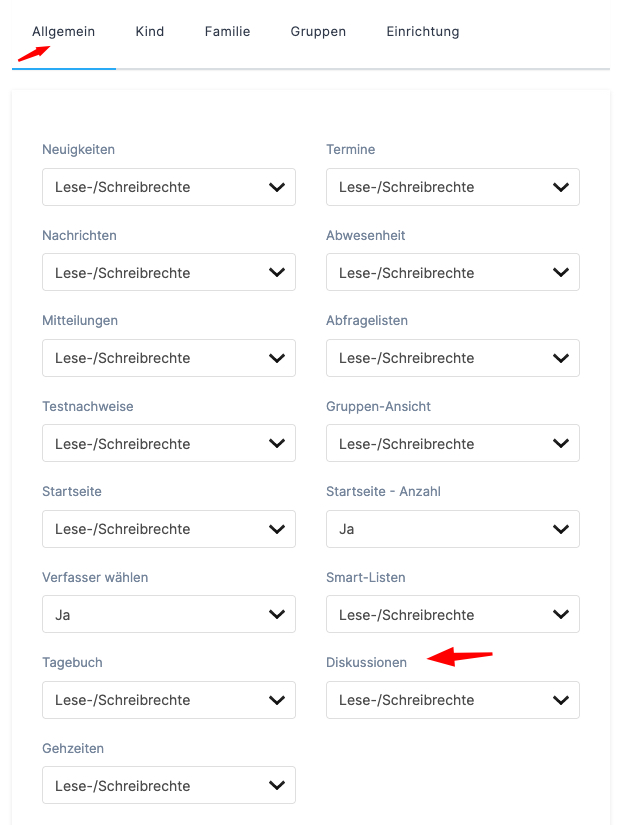This screenshot has height=825, width=626.
Task: Expand the Gehzeiten dropdown
Action: 169,786
